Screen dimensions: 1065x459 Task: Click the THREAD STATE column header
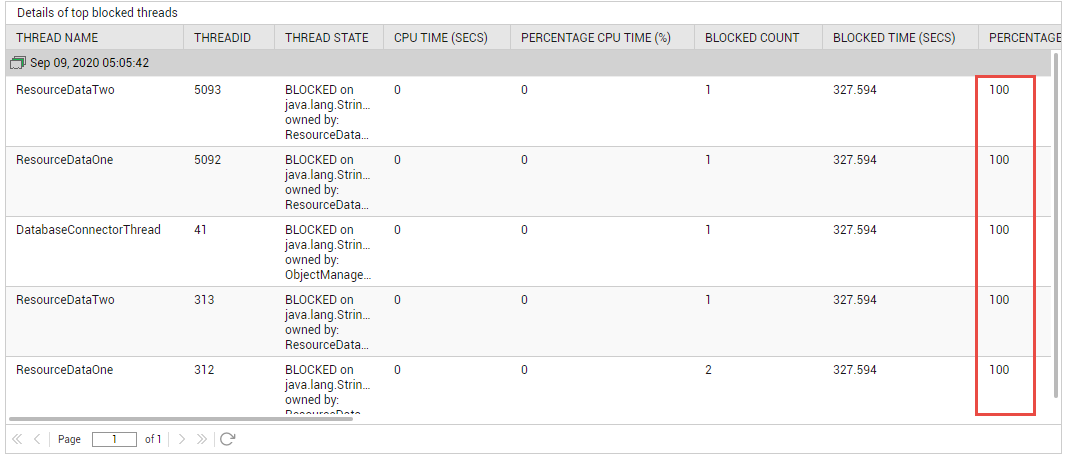(329, 38)
